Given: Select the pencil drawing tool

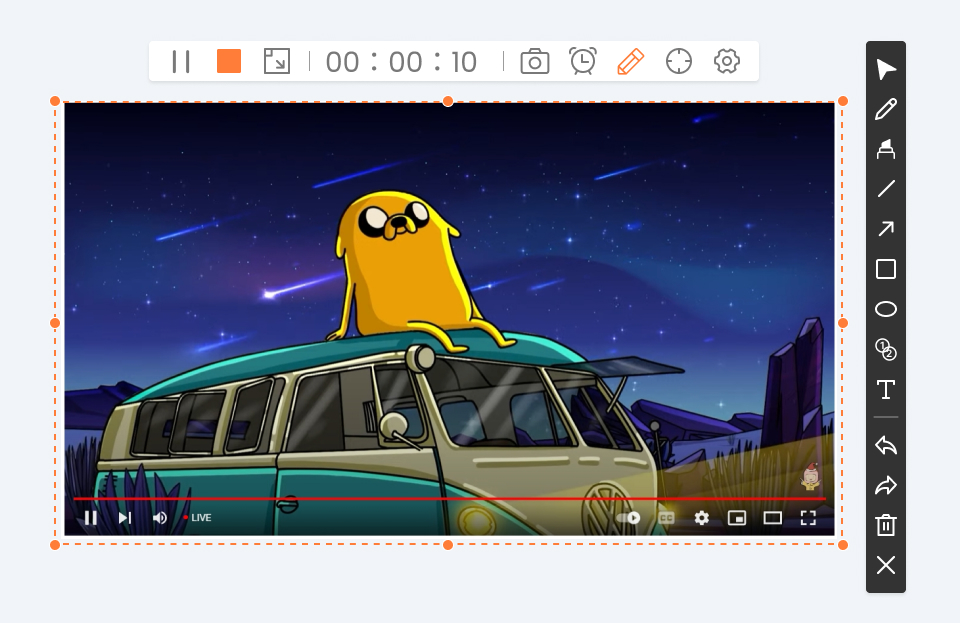Looking at the screenshot, I should [x=885, y=109].
